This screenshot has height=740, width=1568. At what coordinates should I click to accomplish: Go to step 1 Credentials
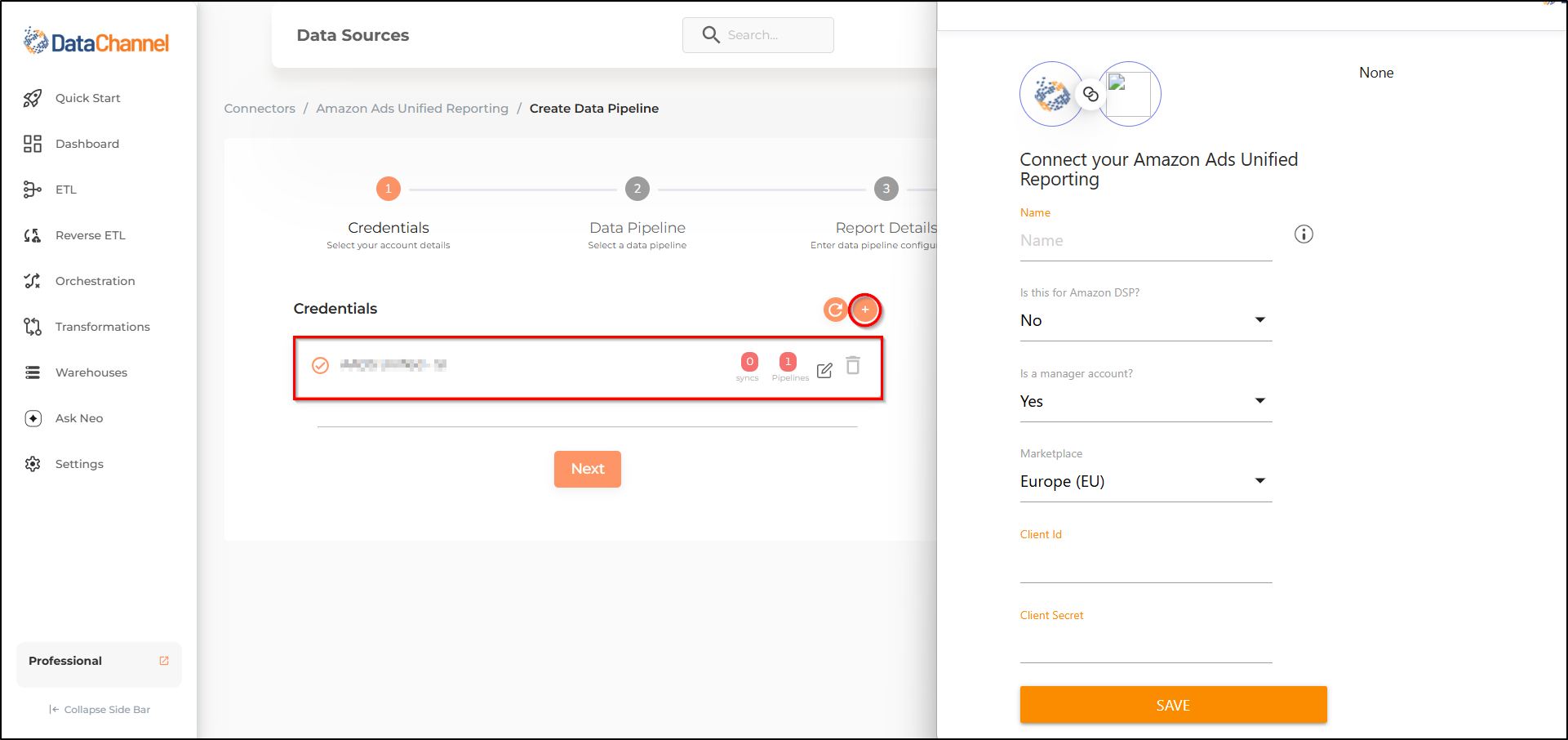click(x=389, y=189)
